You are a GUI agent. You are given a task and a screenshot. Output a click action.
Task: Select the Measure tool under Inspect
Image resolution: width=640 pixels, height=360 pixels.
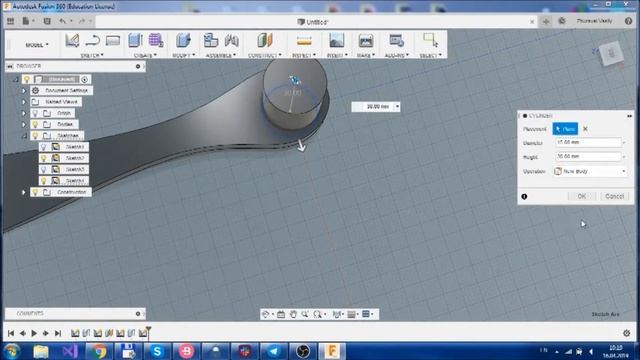click(304, 40)
